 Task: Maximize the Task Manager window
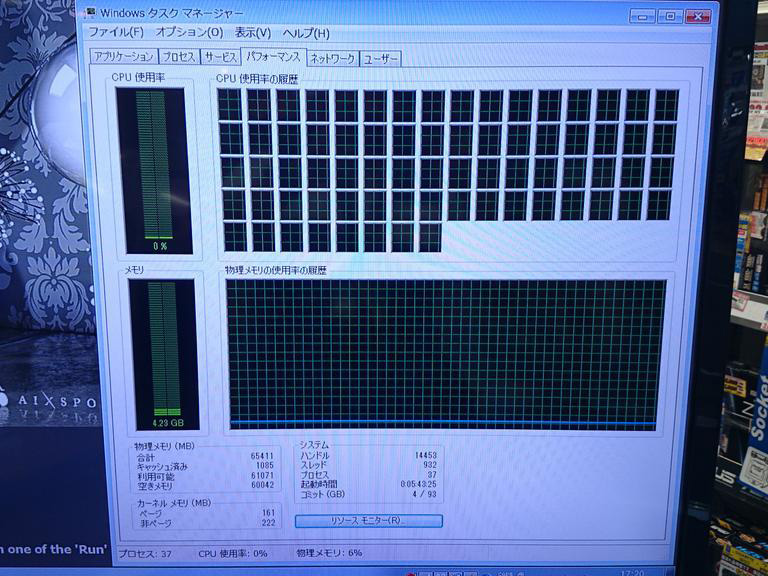pyautogui.click(x=670, y=17)
